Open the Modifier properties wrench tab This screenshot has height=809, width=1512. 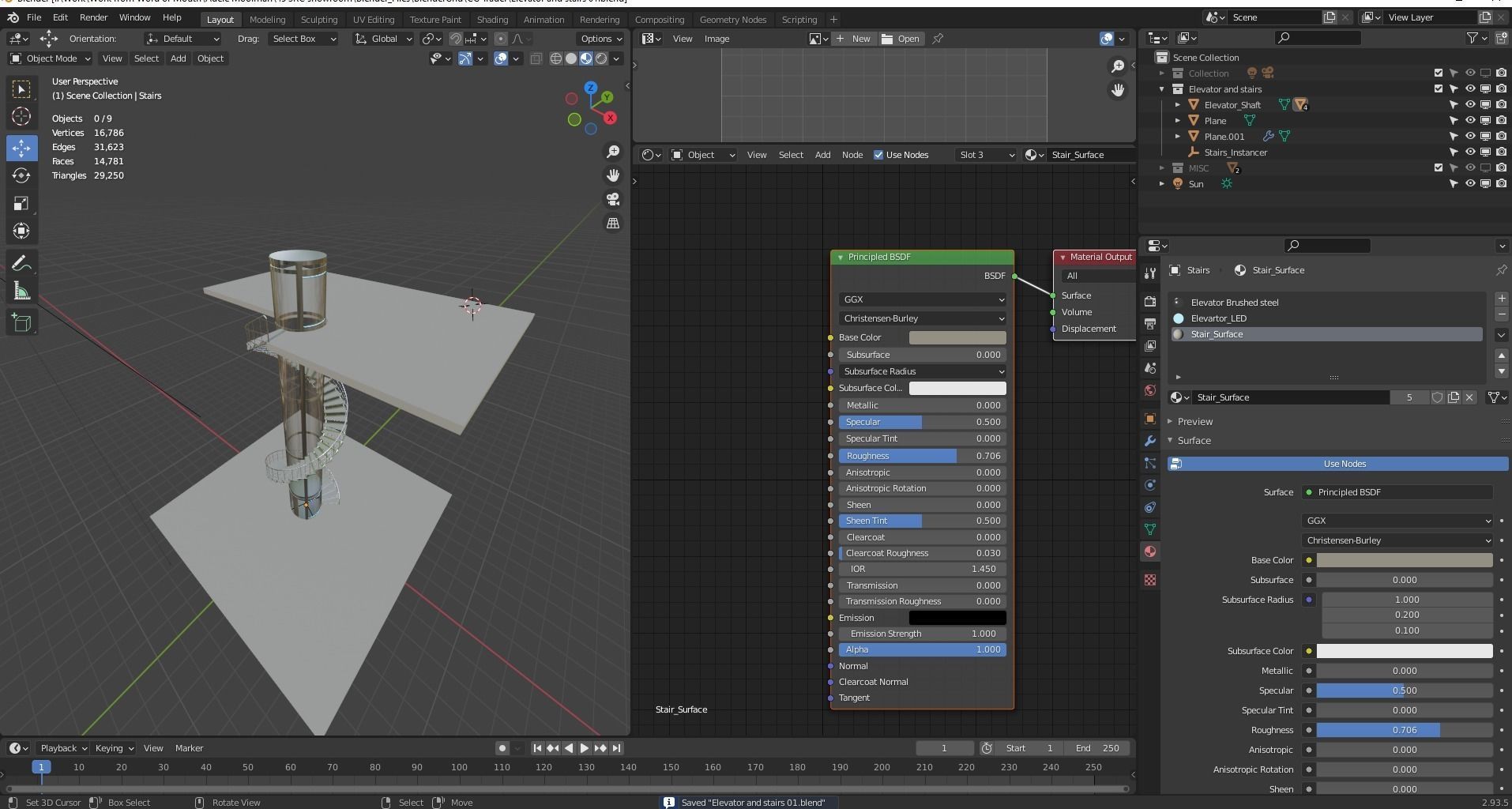pos(1150,441)
